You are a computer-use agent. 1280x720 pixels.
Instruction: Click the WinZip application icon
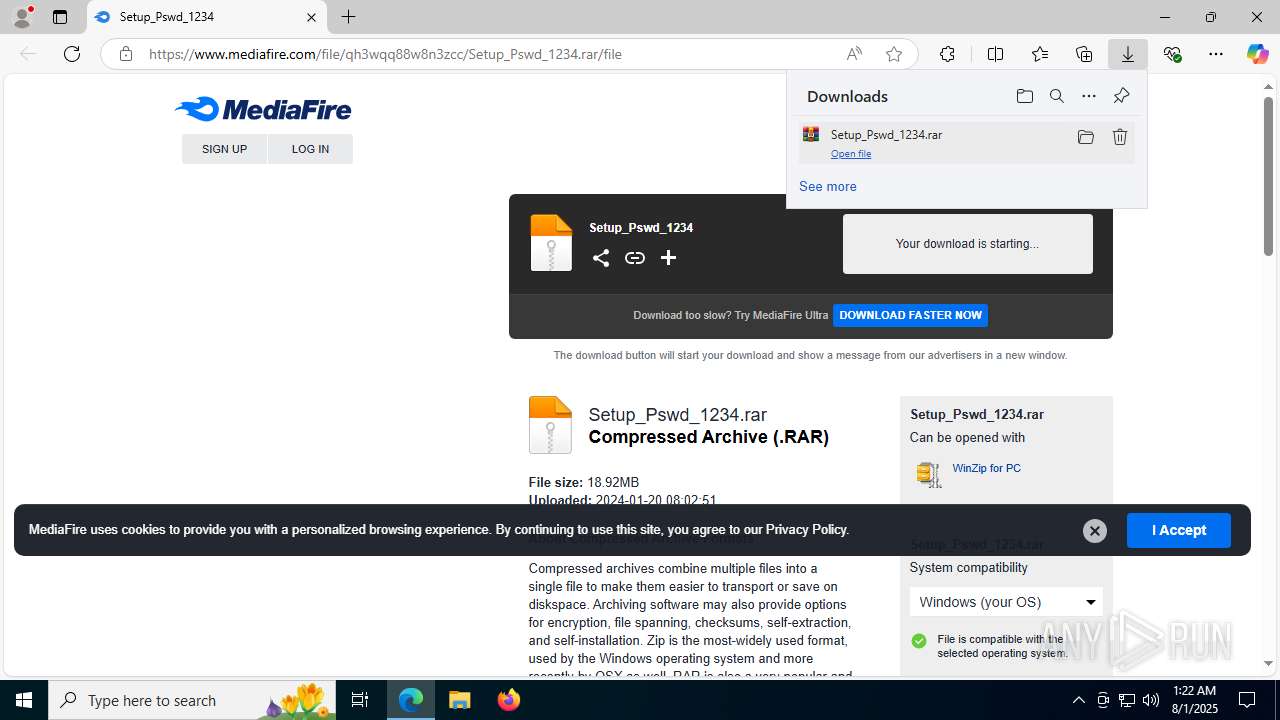929,474
